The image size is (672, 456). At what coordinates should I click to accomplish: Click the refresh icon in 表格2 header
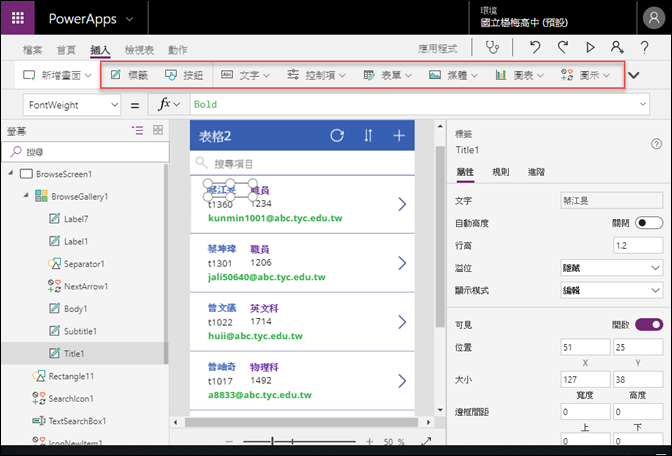337,135
